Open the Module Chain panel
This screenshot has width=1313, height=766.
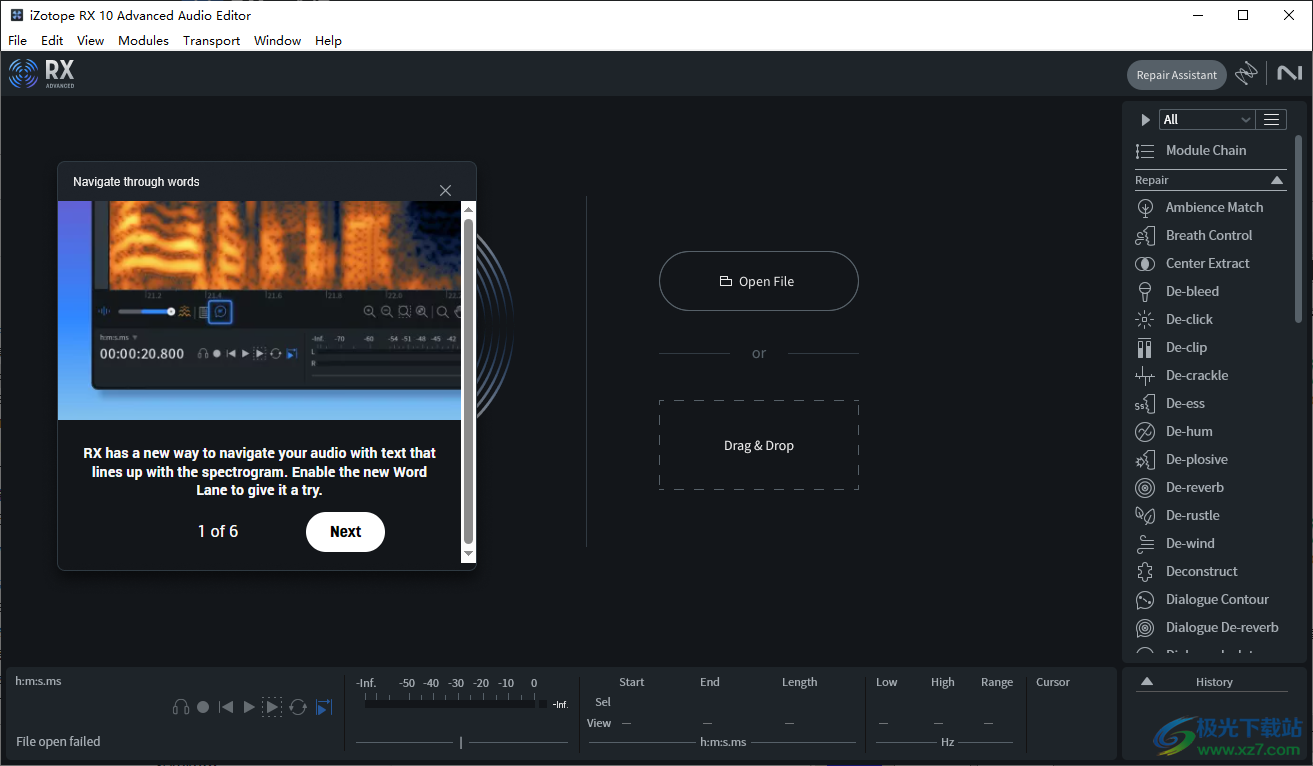coord(1205,150)
